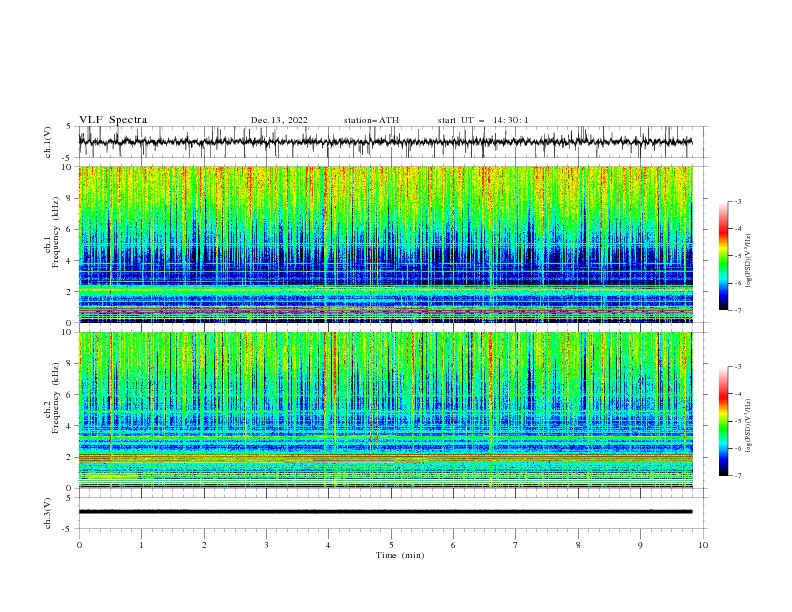Click the time axis tick label "3"

[x=266, y=545]
